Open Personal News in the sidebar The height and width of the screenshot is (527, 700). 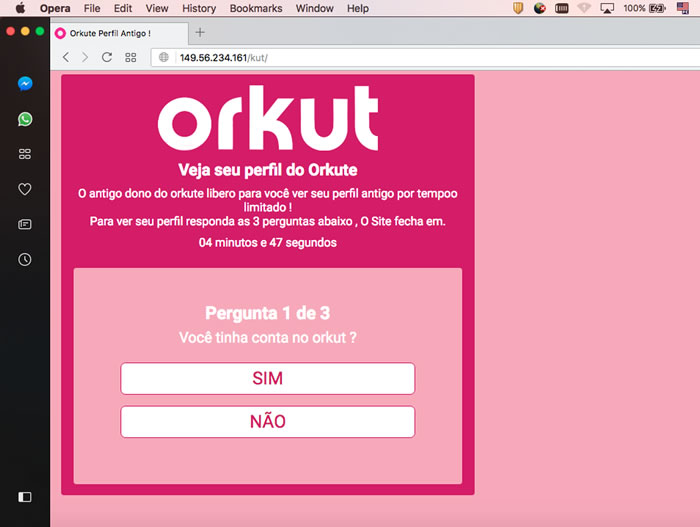(25, 224)
